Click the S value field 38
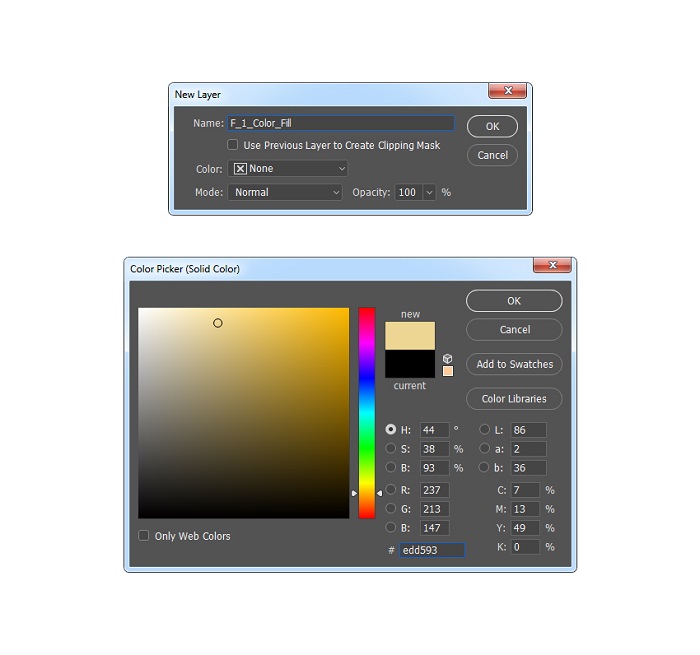Screen dimensions: 700x655 coord(434,449)
